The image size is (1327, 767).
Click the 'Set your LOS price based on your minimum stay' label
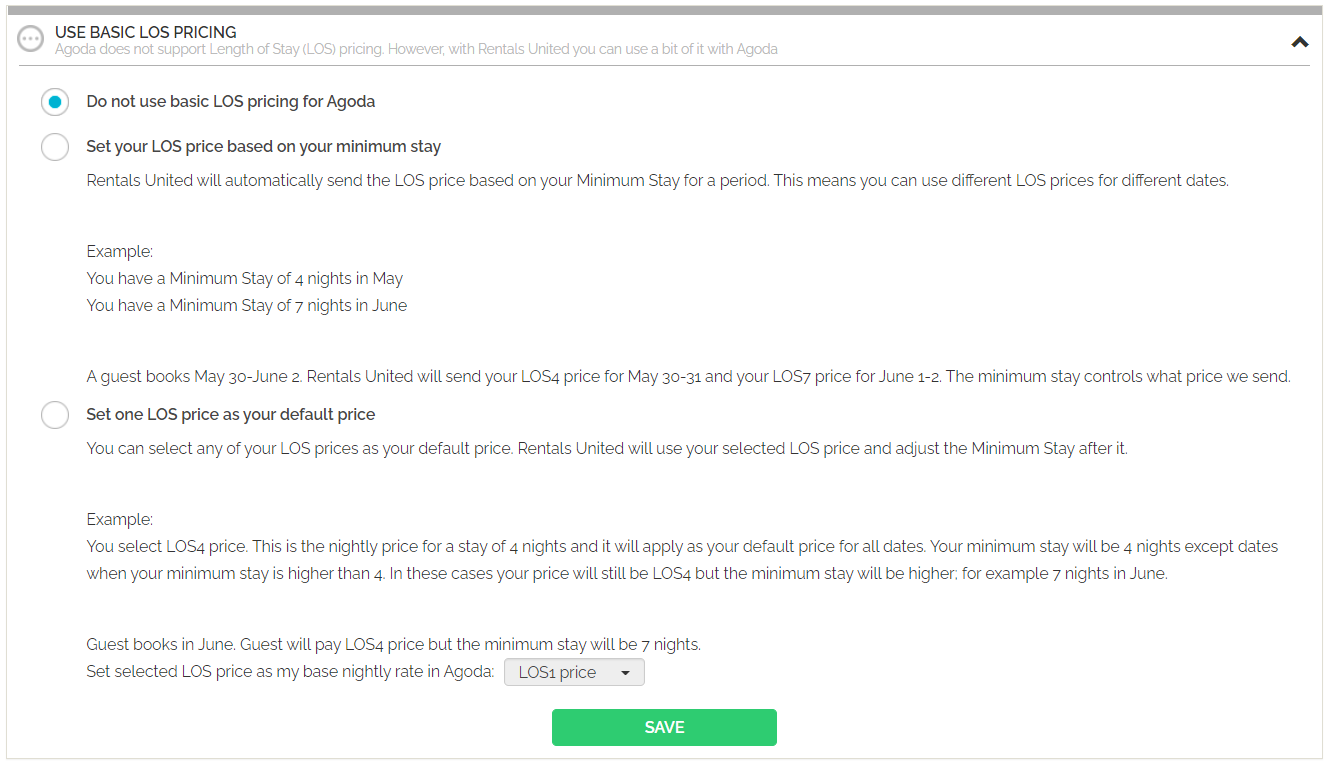[264, 146]
